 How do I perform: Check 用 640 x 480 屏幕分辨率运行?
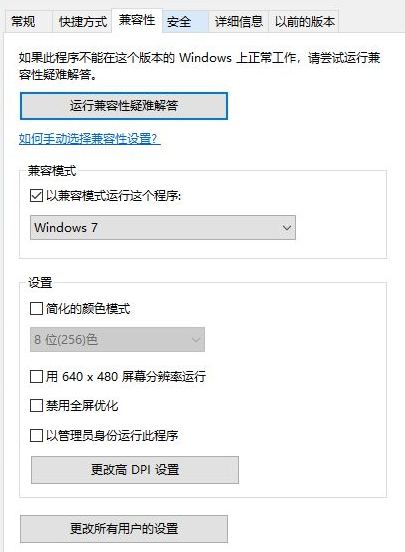click(37, 376)
